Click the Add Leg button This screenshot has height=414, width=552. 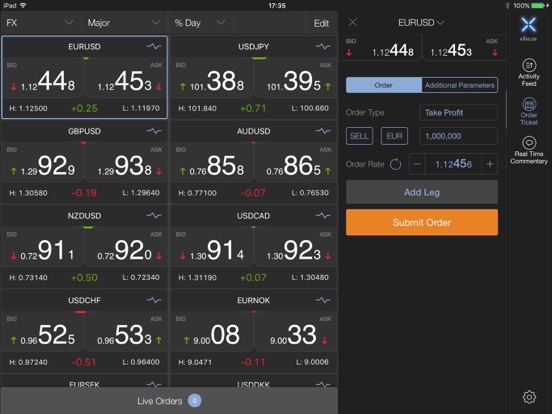point(422,192)
